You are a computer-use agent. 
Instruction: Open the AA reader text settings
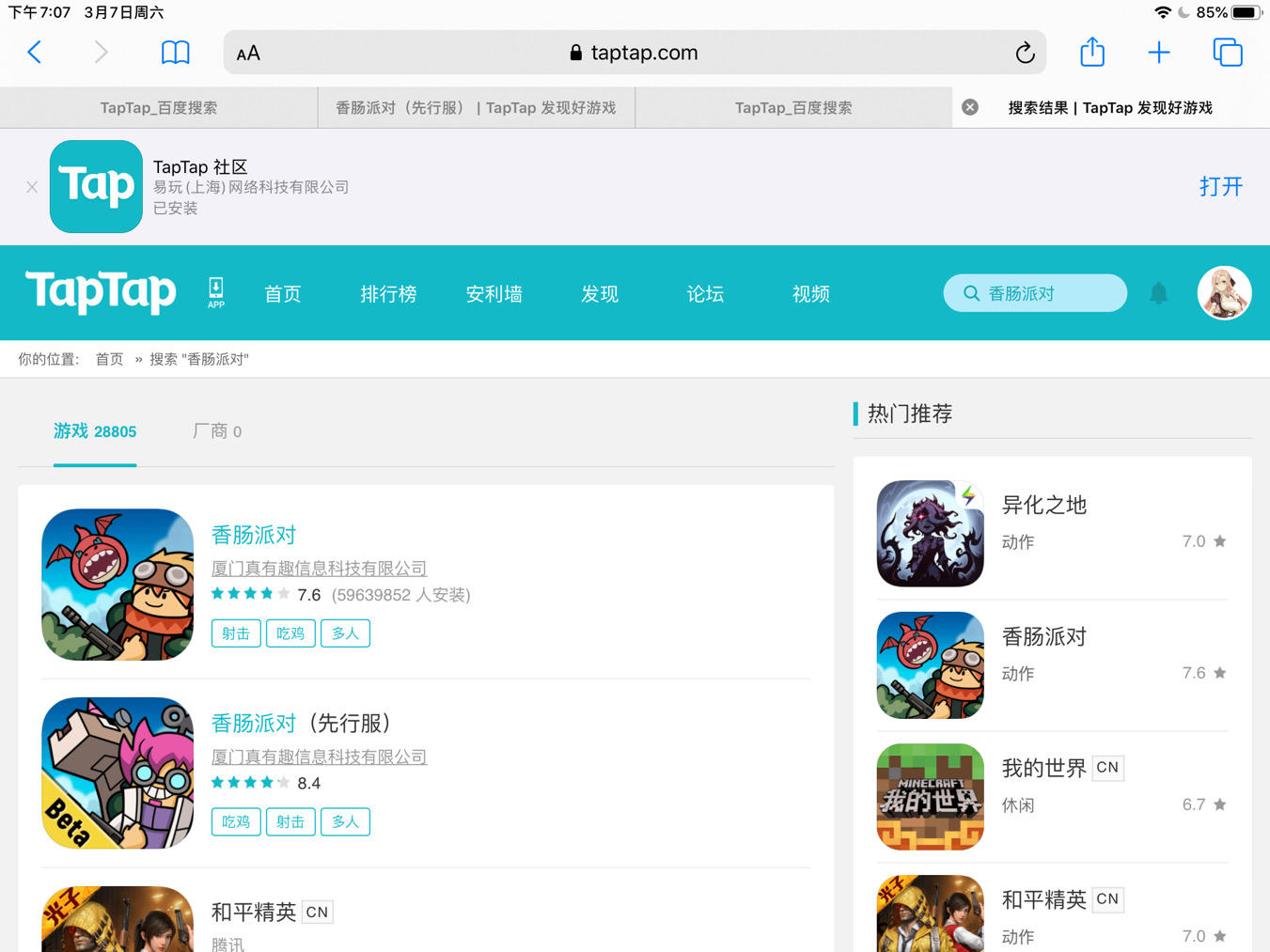248,54
